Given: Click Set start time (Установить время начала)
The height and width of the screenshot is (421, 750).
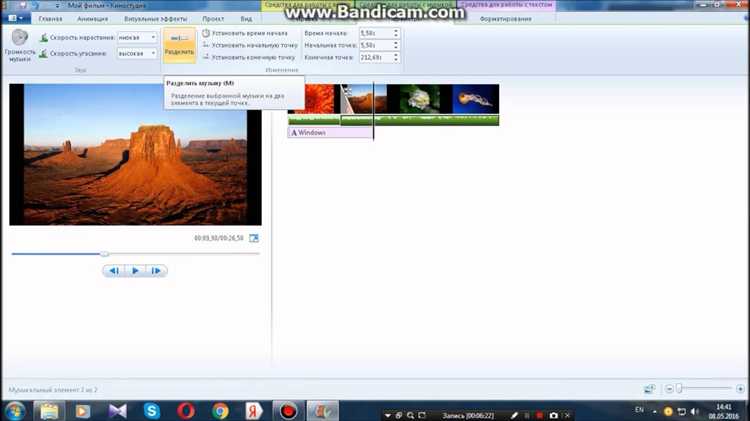Looking at the screenshot, I should click(x=245, y=33).
